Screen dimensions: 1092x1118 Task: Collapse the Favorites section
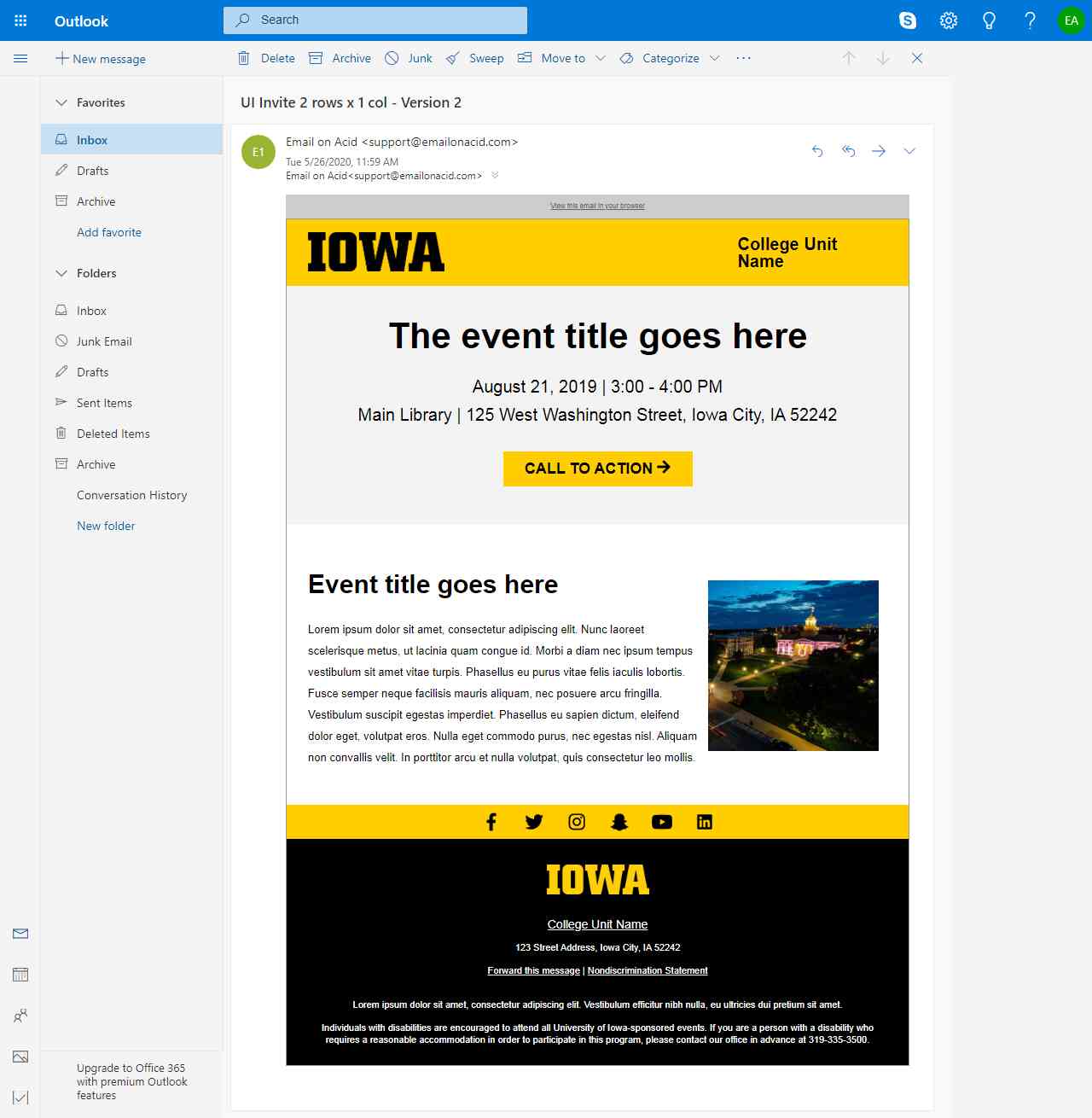pos(61,102)
